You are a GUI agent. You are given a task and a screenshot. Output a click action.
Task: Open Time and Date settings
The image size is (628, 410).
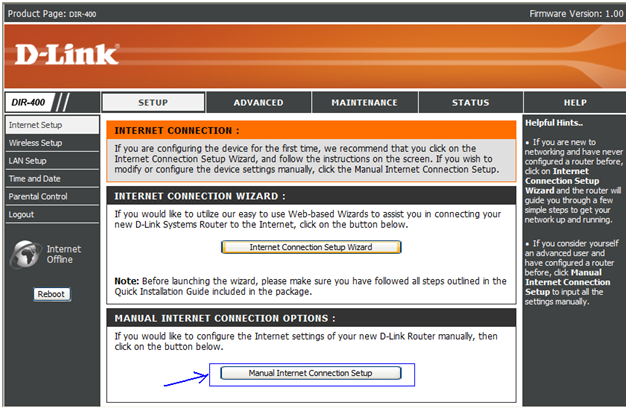coord(52,179)
